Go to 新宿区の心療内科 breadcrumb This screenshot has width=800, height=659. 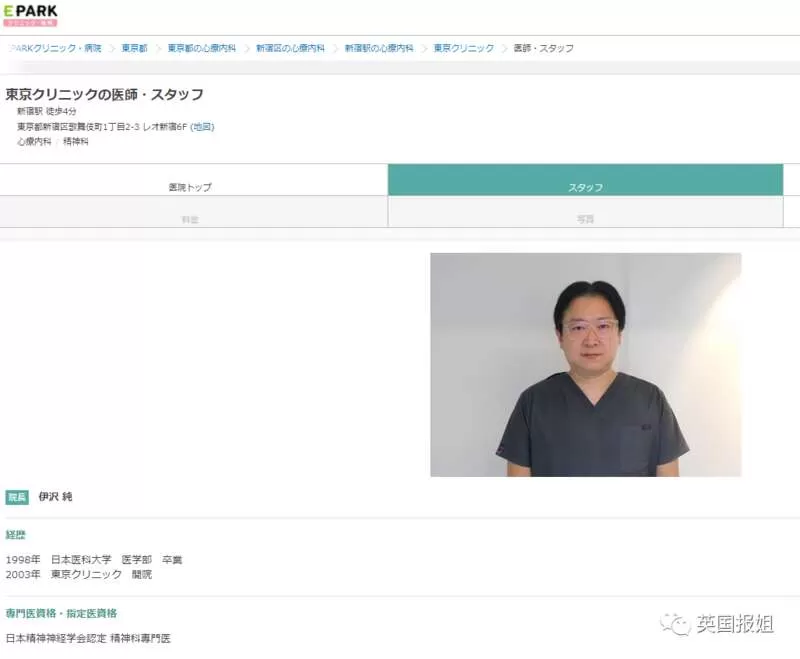tap(290, 48)
